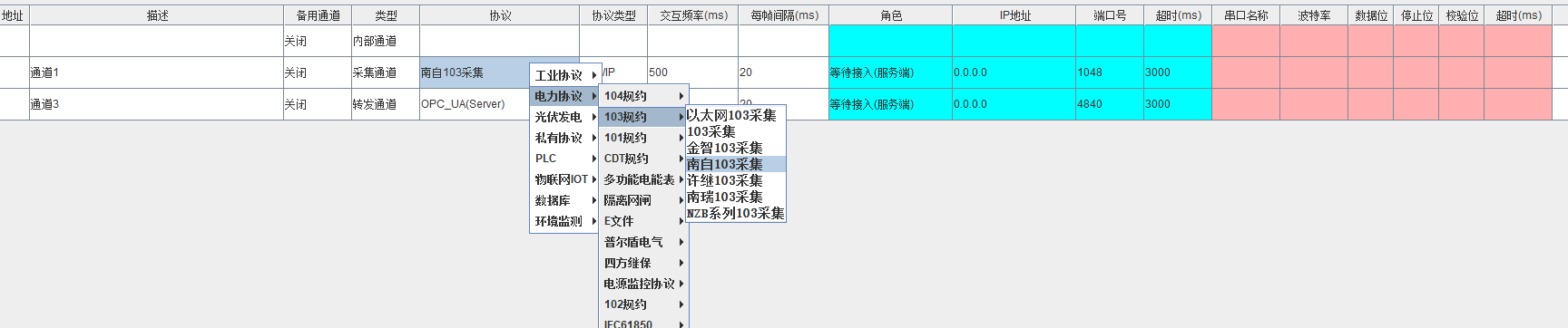The image size is (1568, 328).
Task: Choose 许继103采集 protocol
Action: pyautogui.click(x=735, y=180)
